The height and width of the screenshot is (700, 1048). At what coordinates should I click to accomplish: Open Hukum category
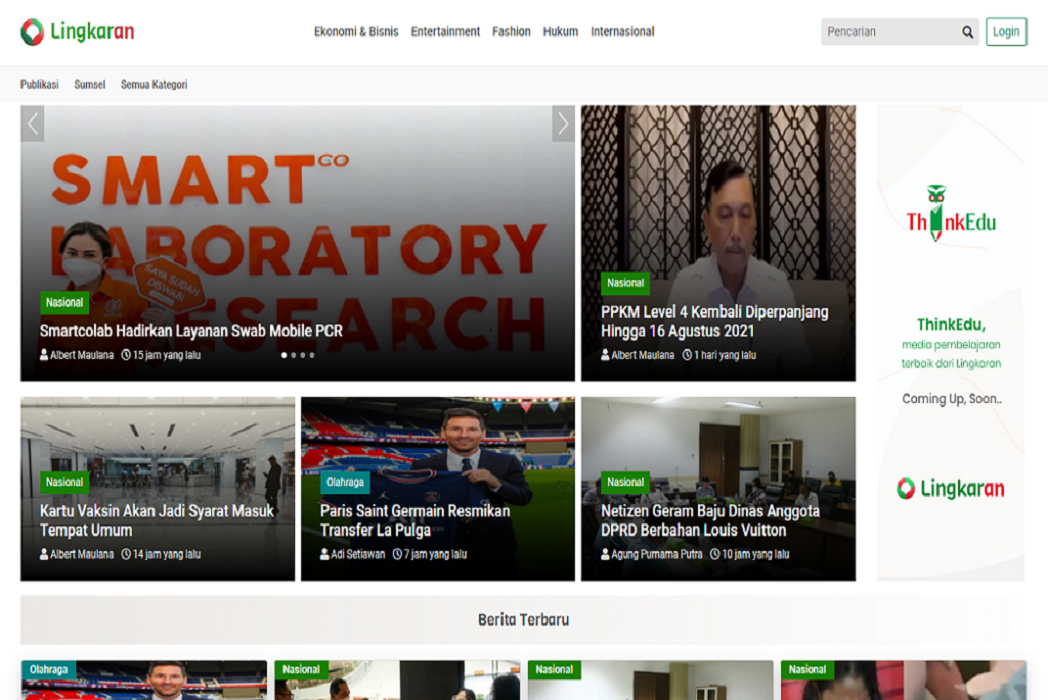pyautogui.click(x=560, y=31)
